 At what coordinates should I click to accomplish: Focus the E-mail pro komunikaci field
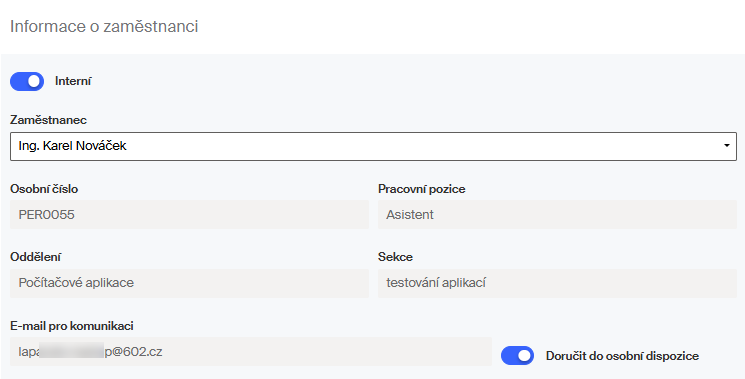coord(251,351)
